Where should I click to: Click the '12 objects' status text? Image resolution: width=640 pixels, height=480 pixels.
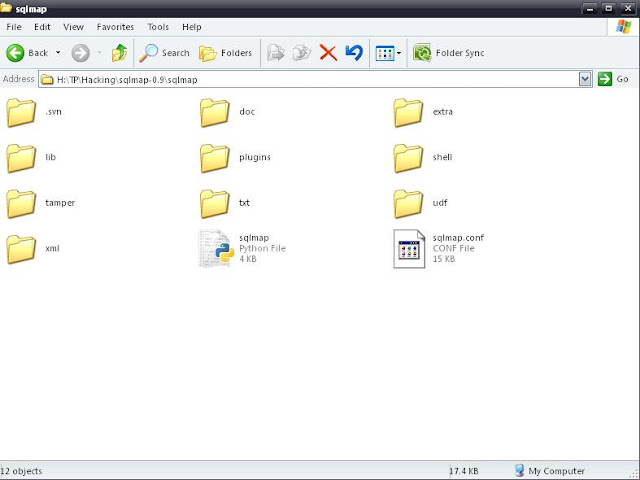[x=21, y=471]
